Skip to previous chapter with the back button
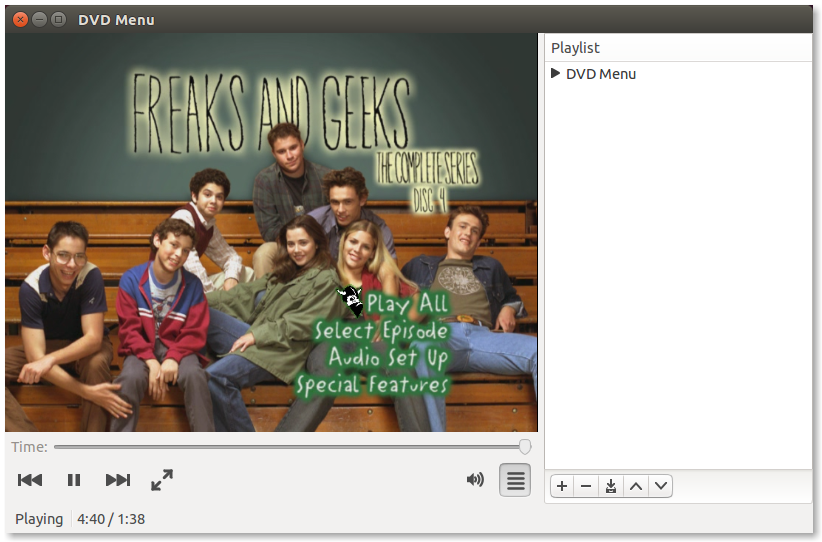Image resolution: width=822 pixels, height=542 pixels. click(30, 480)
